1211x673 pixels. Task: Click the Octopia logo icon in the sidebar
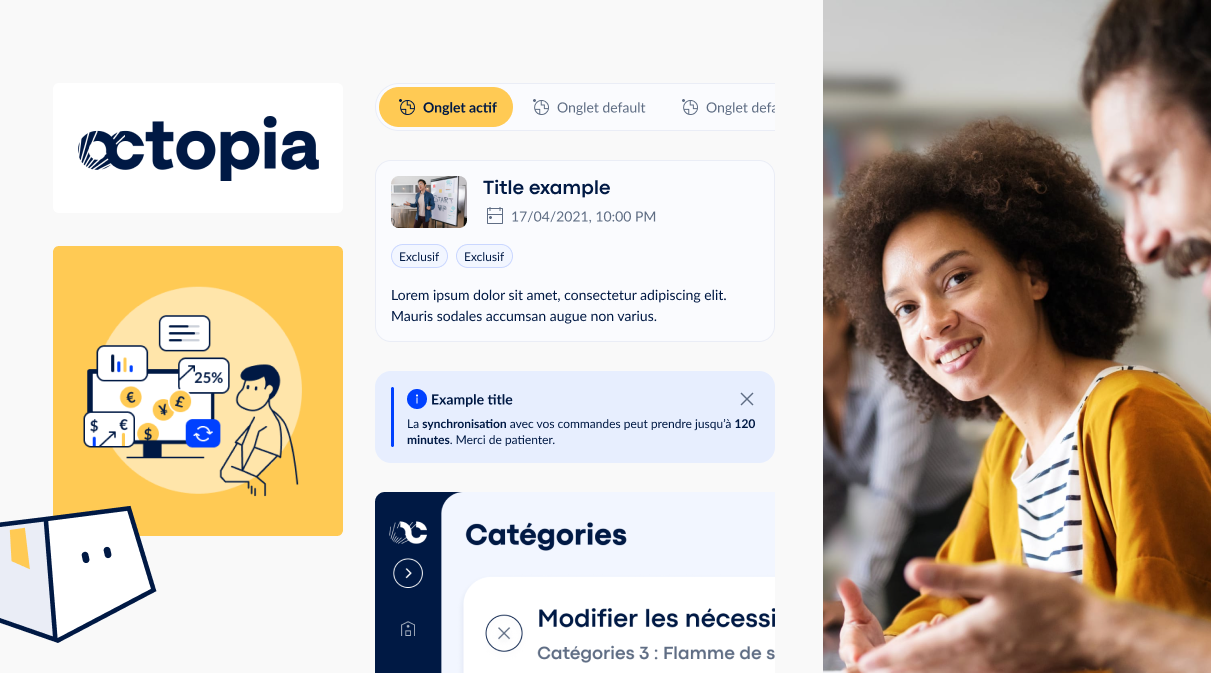(x=408, y=532)
